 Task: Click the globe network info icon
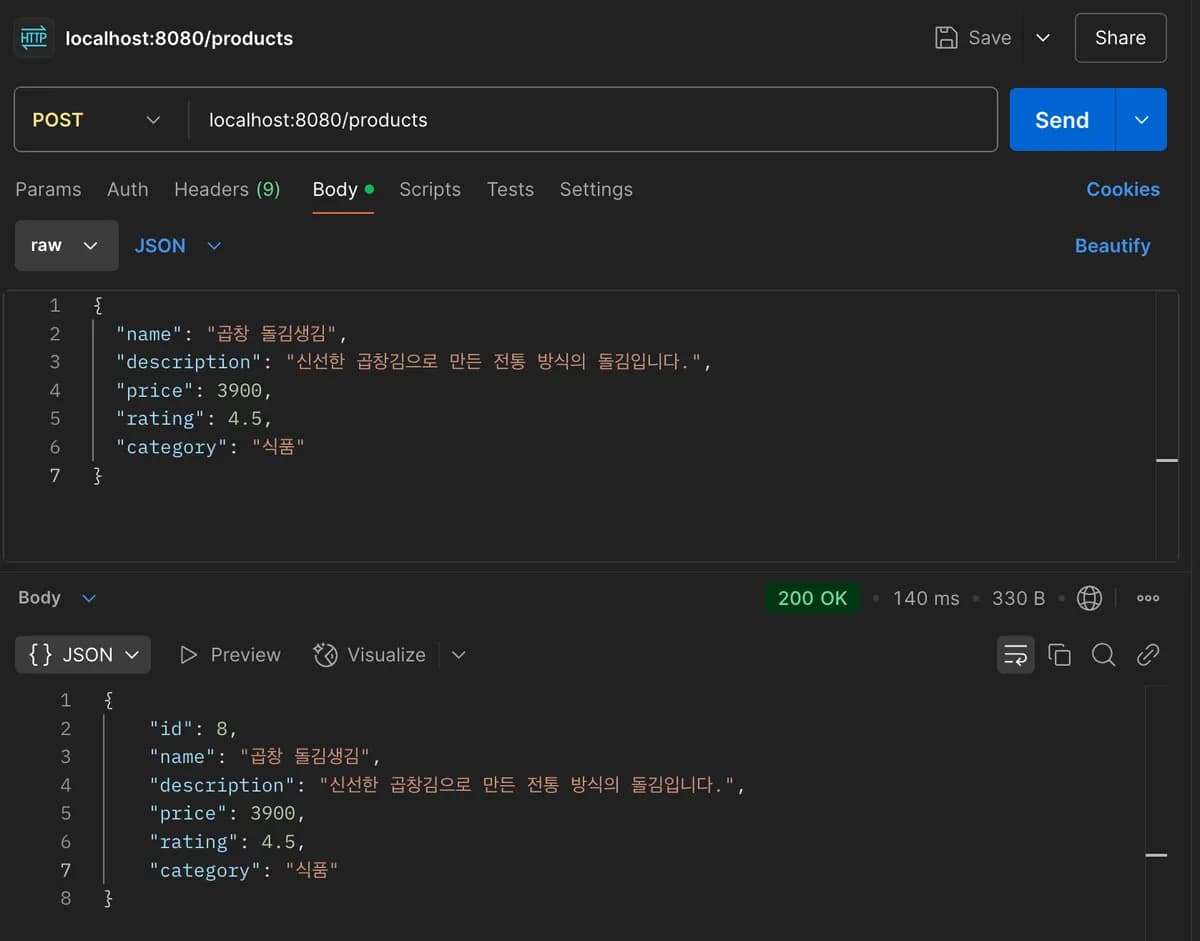1089,598
